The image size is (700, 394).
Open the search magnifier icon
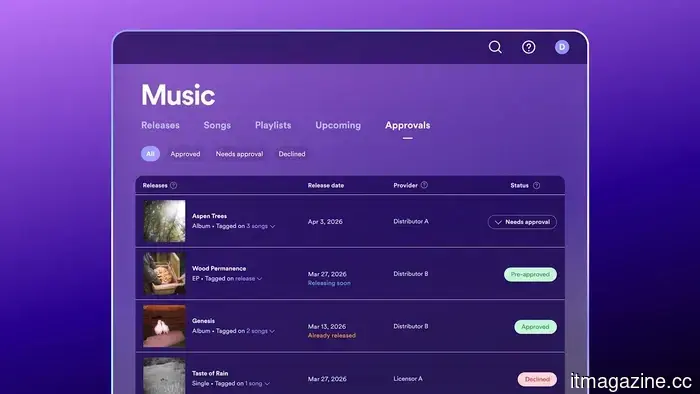click(x=495, y=47)
